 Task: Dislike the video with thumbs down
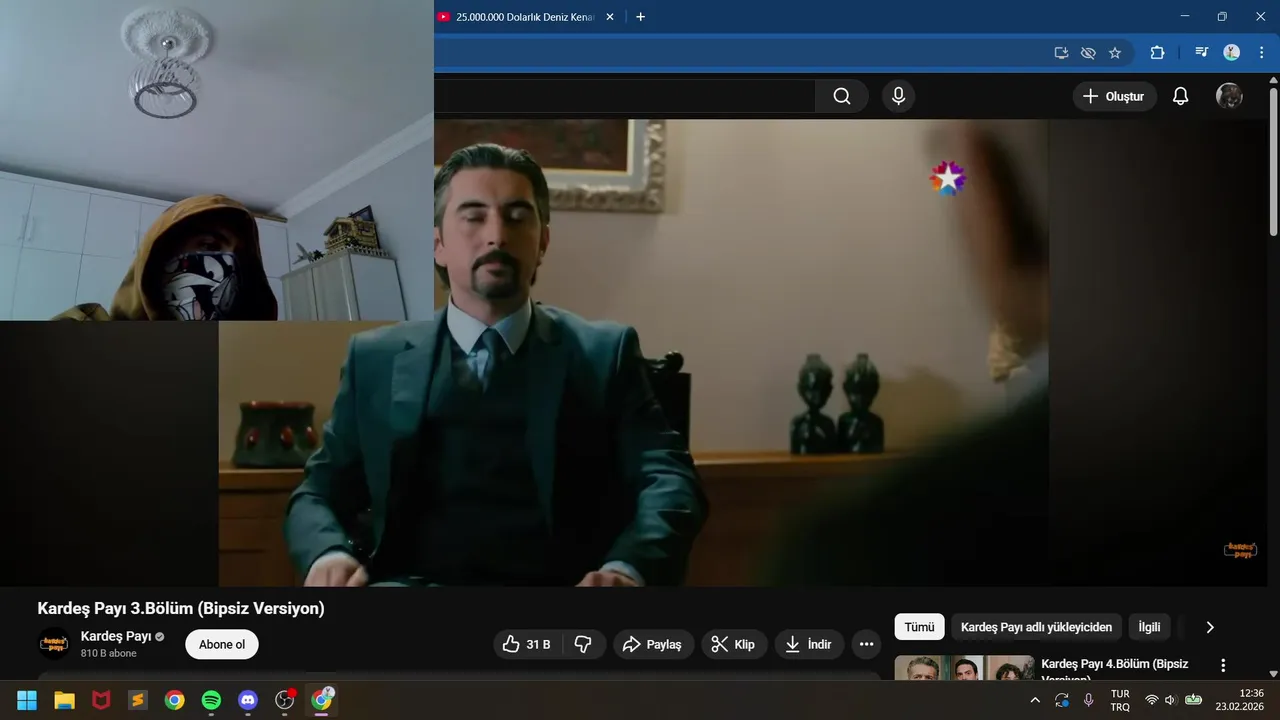click(x=584, y=644)
